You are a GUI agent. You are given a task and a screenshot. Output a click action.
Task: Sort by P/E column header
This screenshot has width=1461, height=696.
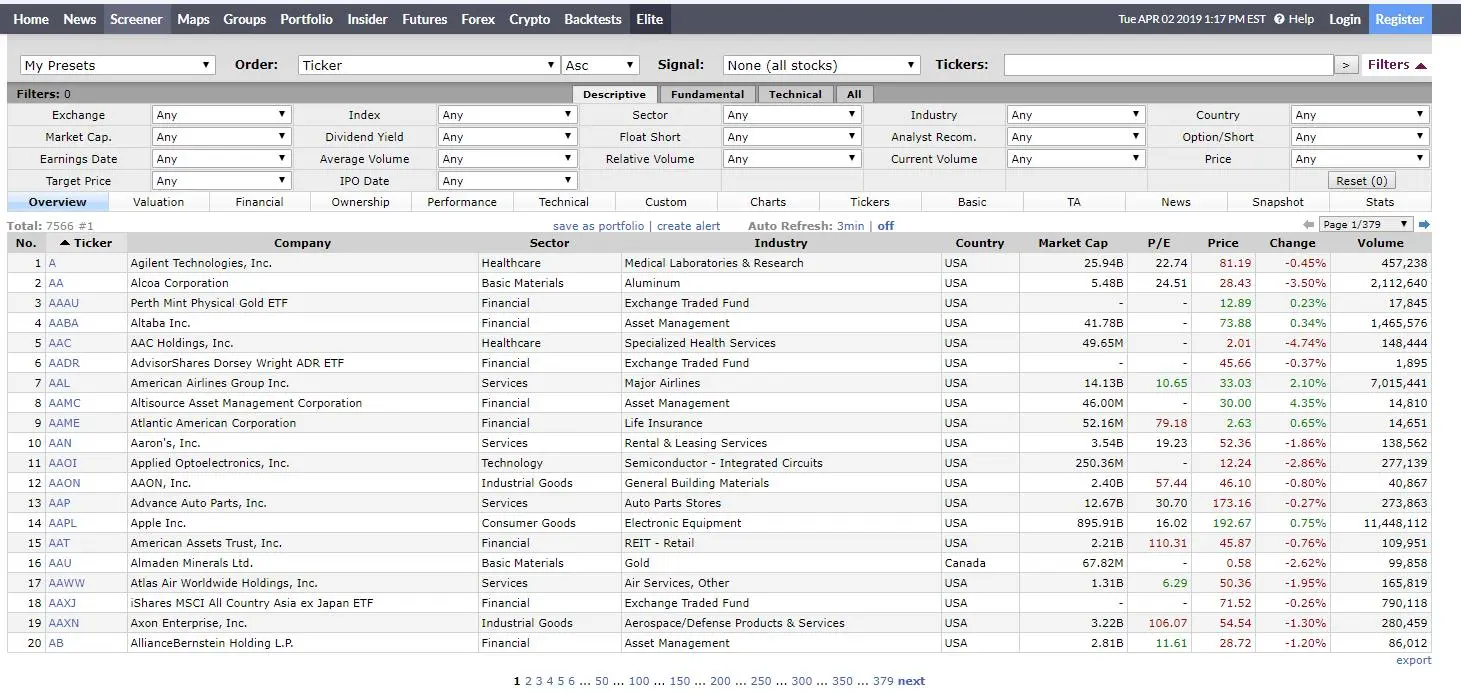pyautogui.click(x=1159, y=243)
